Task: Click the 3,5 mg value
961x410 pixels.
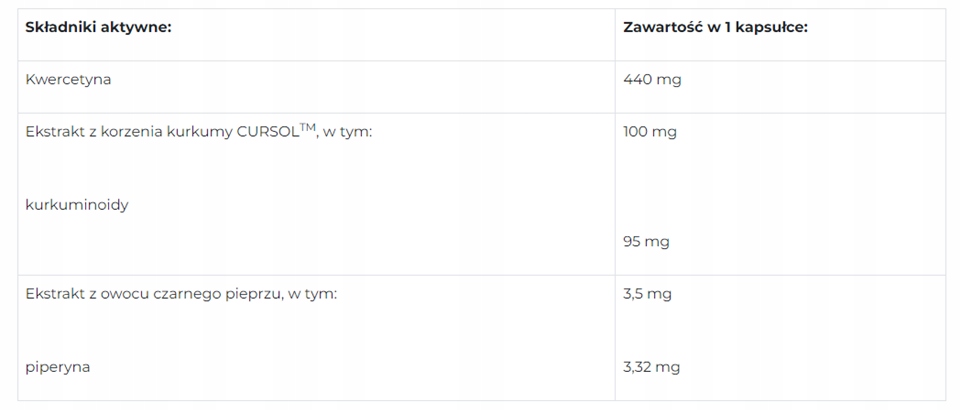Action: point(647,294)
